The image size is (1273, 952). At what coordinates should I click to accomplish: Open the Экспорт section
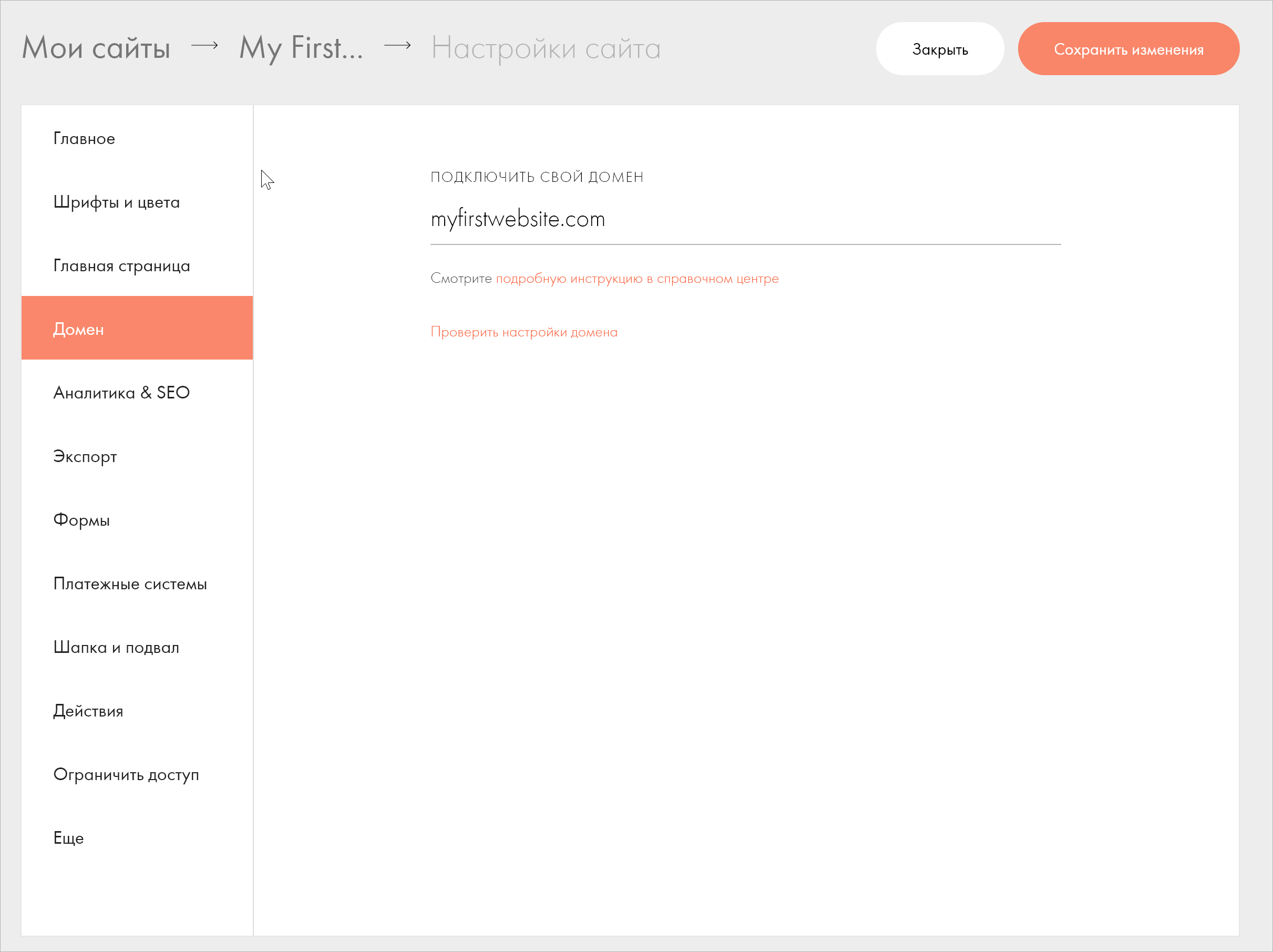(85, 456)
